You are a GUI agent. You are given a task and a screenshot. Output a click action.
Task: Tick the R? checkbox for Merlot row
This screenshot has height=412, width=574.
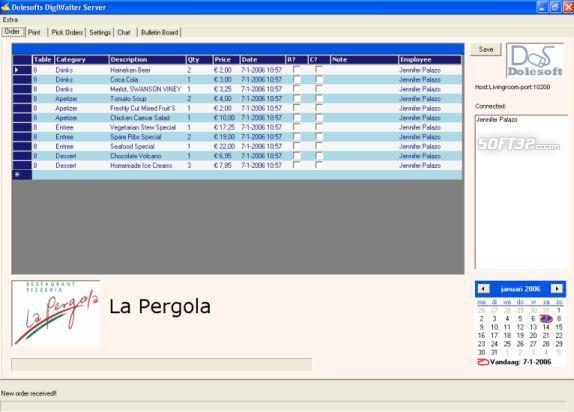coord(297,89)
